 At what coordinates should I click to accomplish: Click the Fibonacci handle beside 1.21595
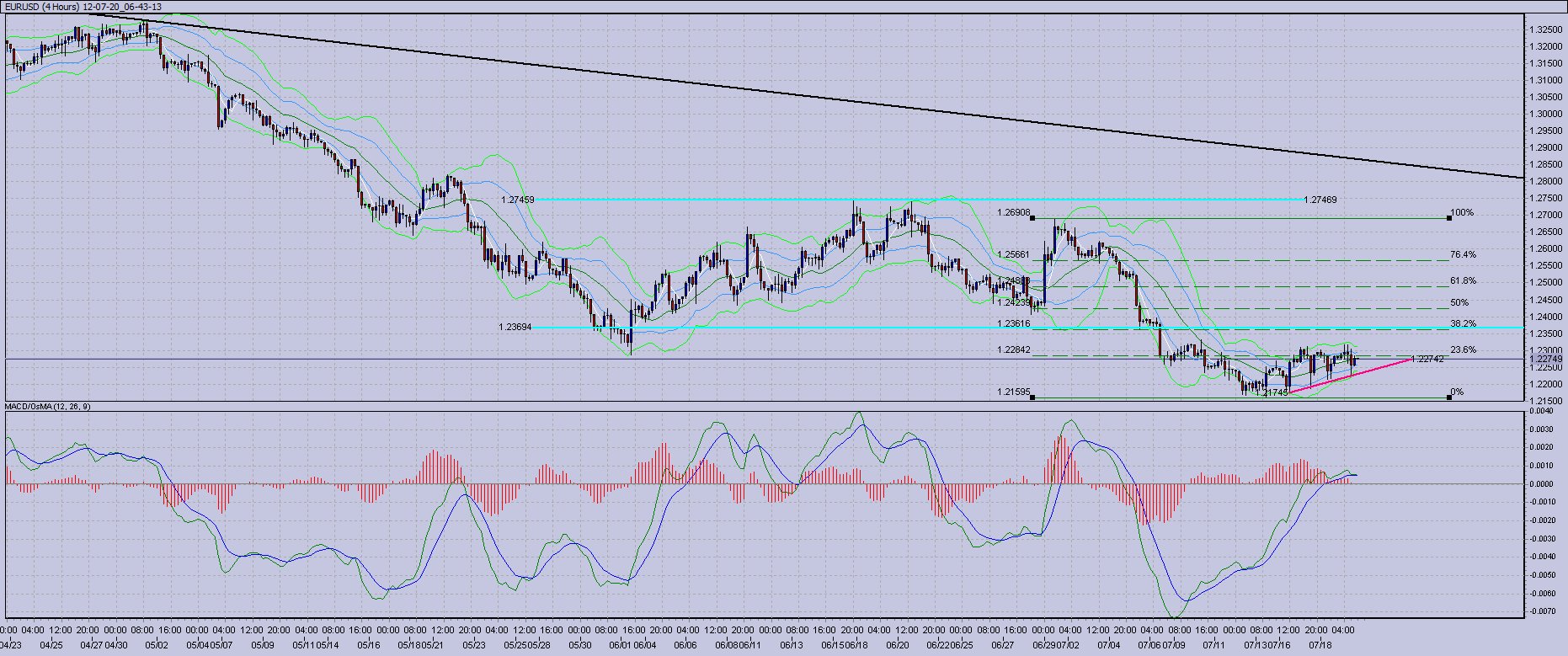(1032, 397)
